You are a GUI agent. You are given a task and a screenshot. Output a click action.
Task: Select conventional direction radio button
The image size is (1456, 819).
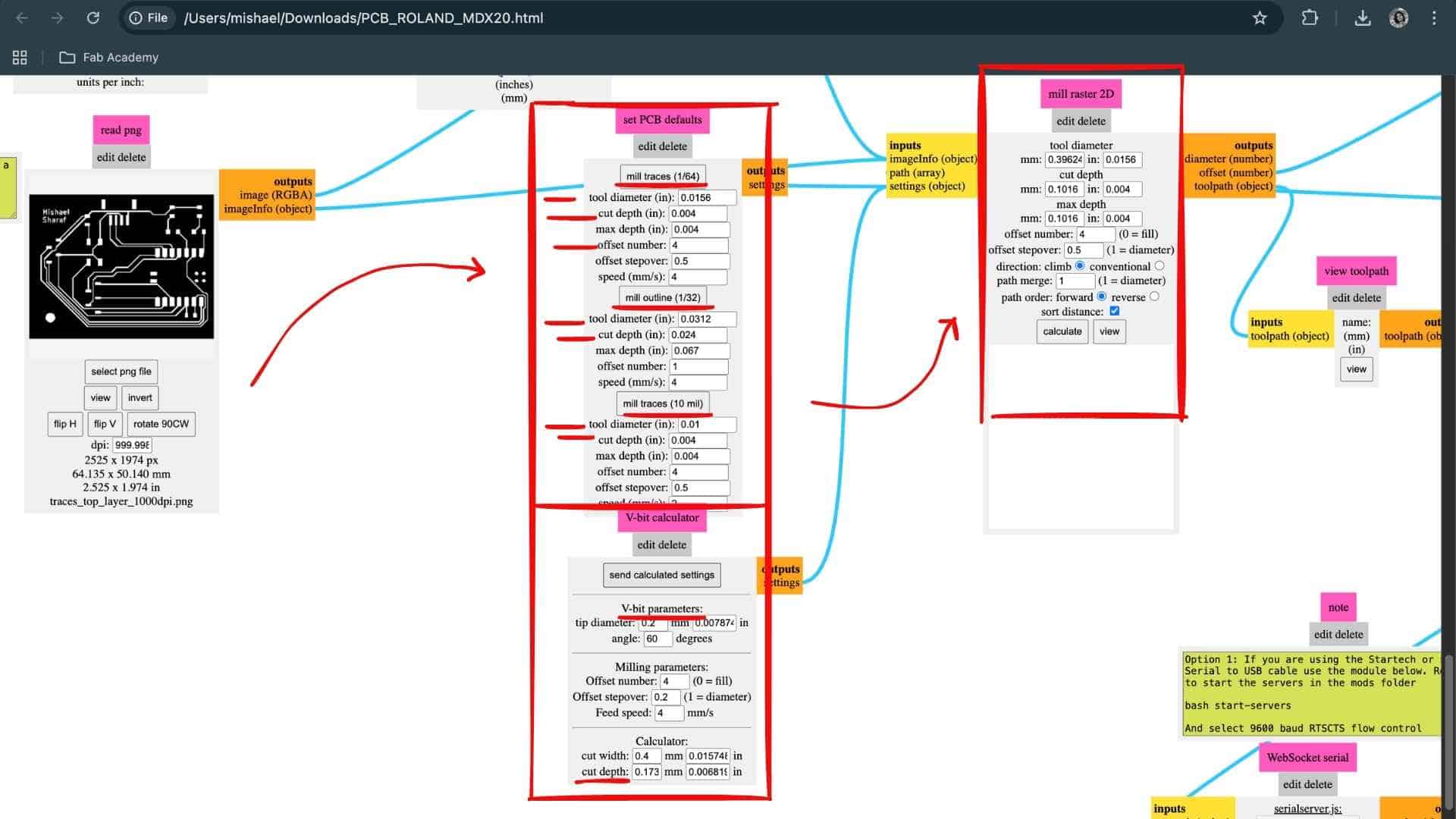coord(1159,266)
